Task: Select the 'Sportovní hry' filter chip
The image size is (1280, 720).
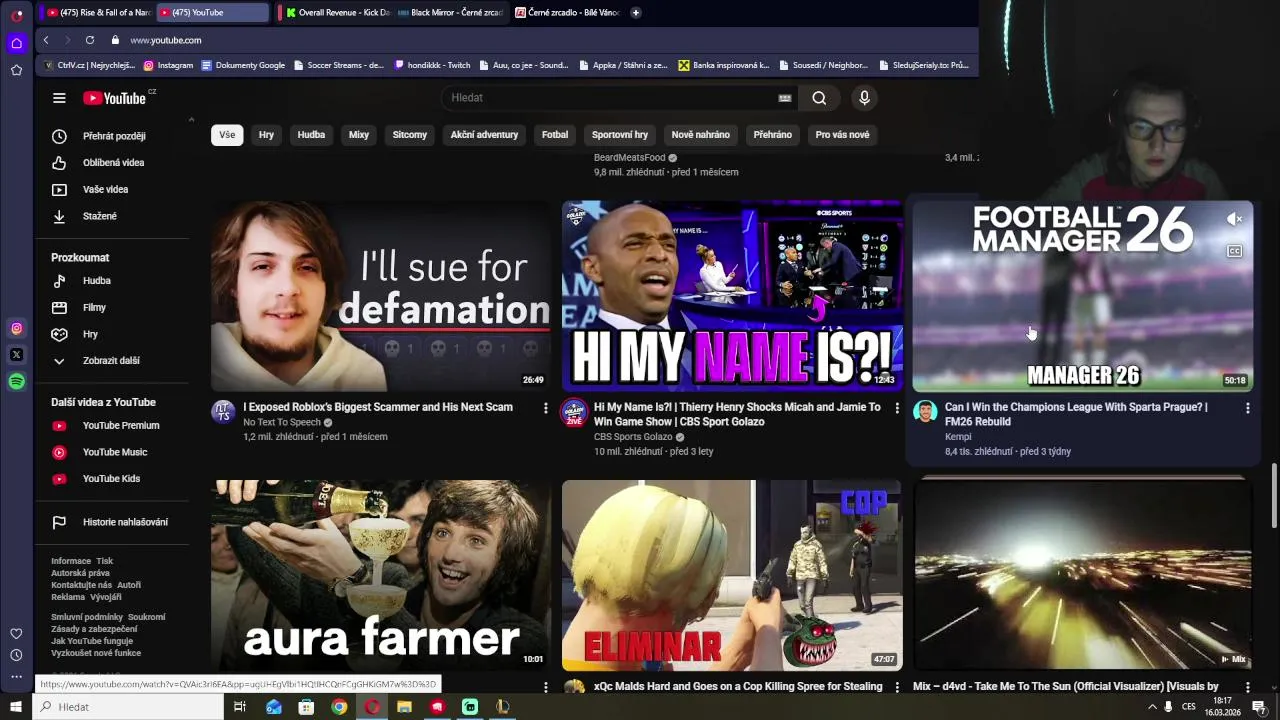Action: click(620, 135)
